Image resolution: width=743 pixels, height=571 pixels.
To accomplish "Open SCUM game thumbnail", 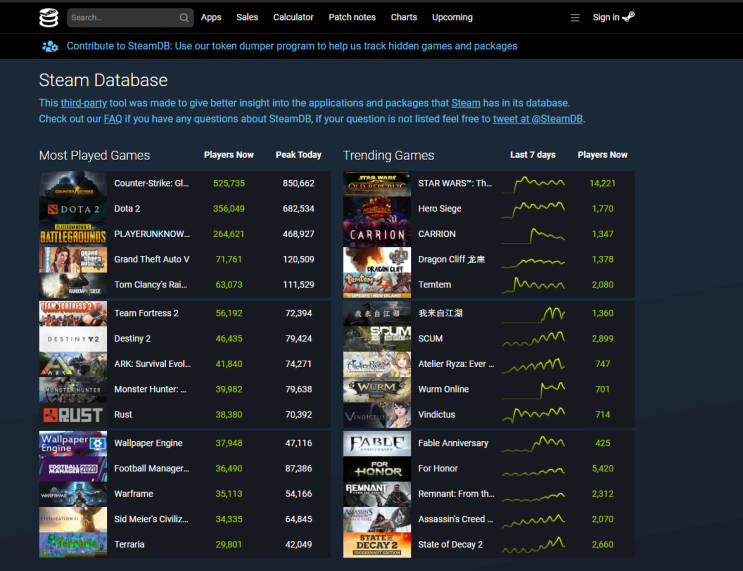I will point(377,339).
